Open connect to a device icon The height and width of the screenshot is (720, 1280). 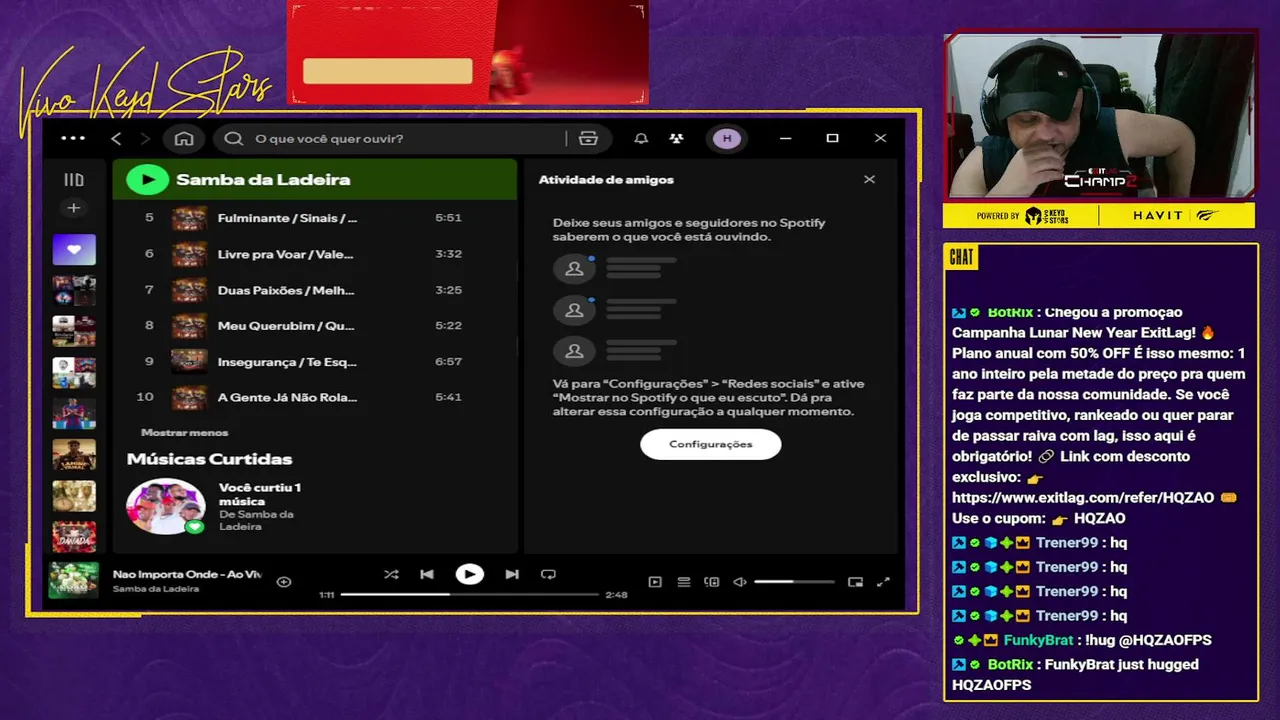pyautogui.click(x=712, y=581)
